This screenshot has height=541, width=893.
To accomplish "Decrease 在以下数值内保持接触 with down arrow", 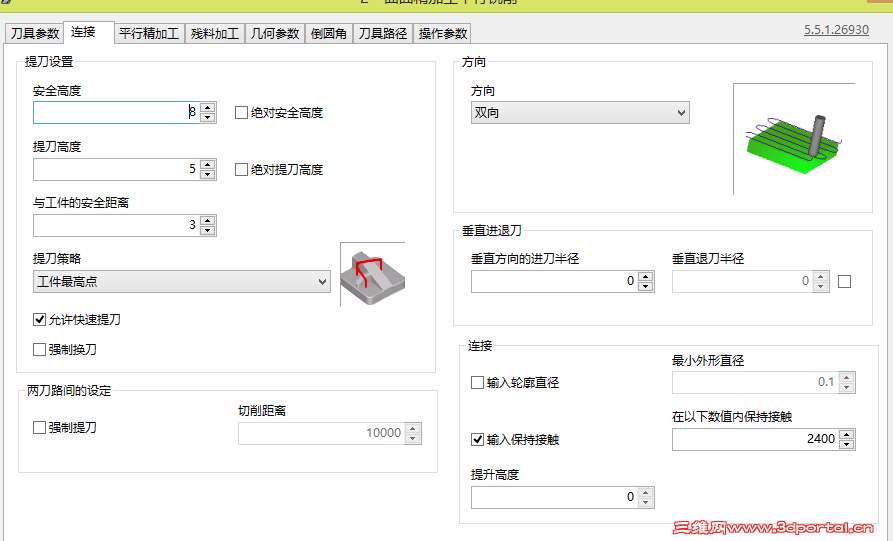I will pos(847,444).
